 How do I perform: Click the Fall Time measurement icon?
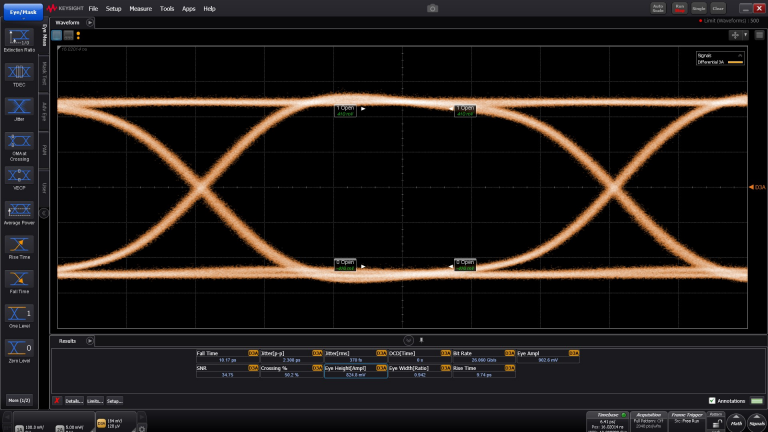click(x=17, y=277)
